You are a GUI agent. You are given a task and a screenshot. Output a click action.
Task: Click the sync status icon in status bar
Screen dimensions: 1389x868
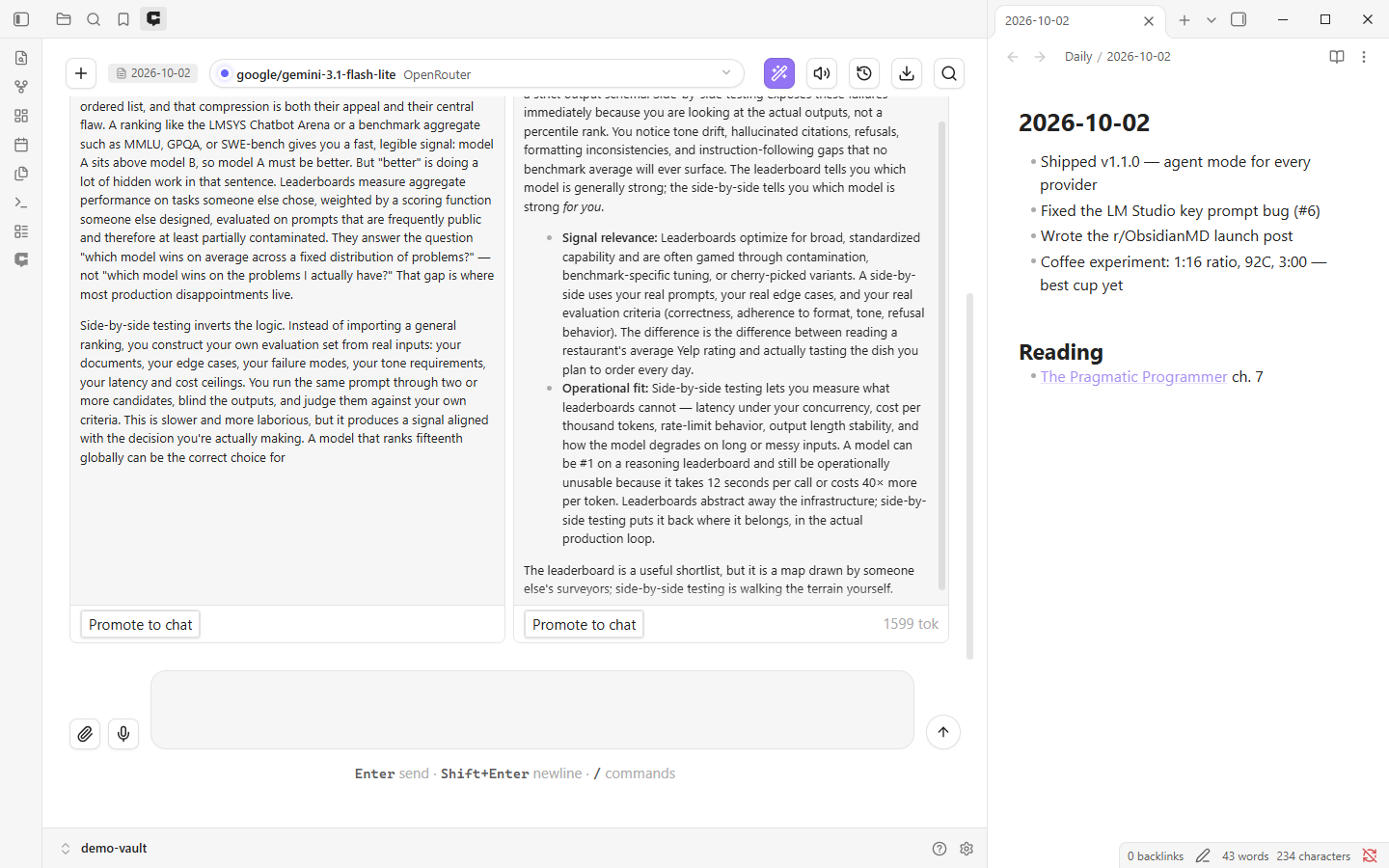(1370, 855)
